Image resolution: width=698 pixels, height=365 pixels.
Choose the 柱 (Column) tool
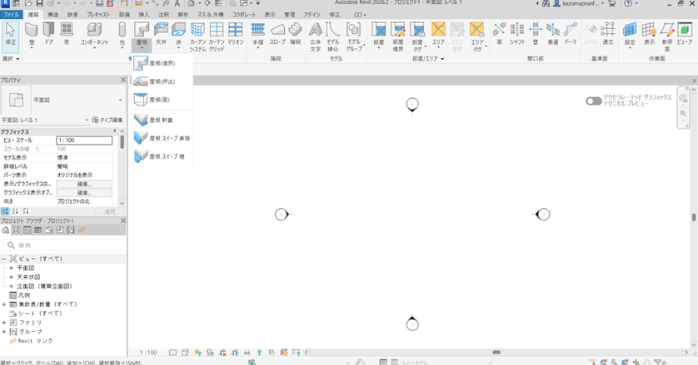click(x=122, y=35)
